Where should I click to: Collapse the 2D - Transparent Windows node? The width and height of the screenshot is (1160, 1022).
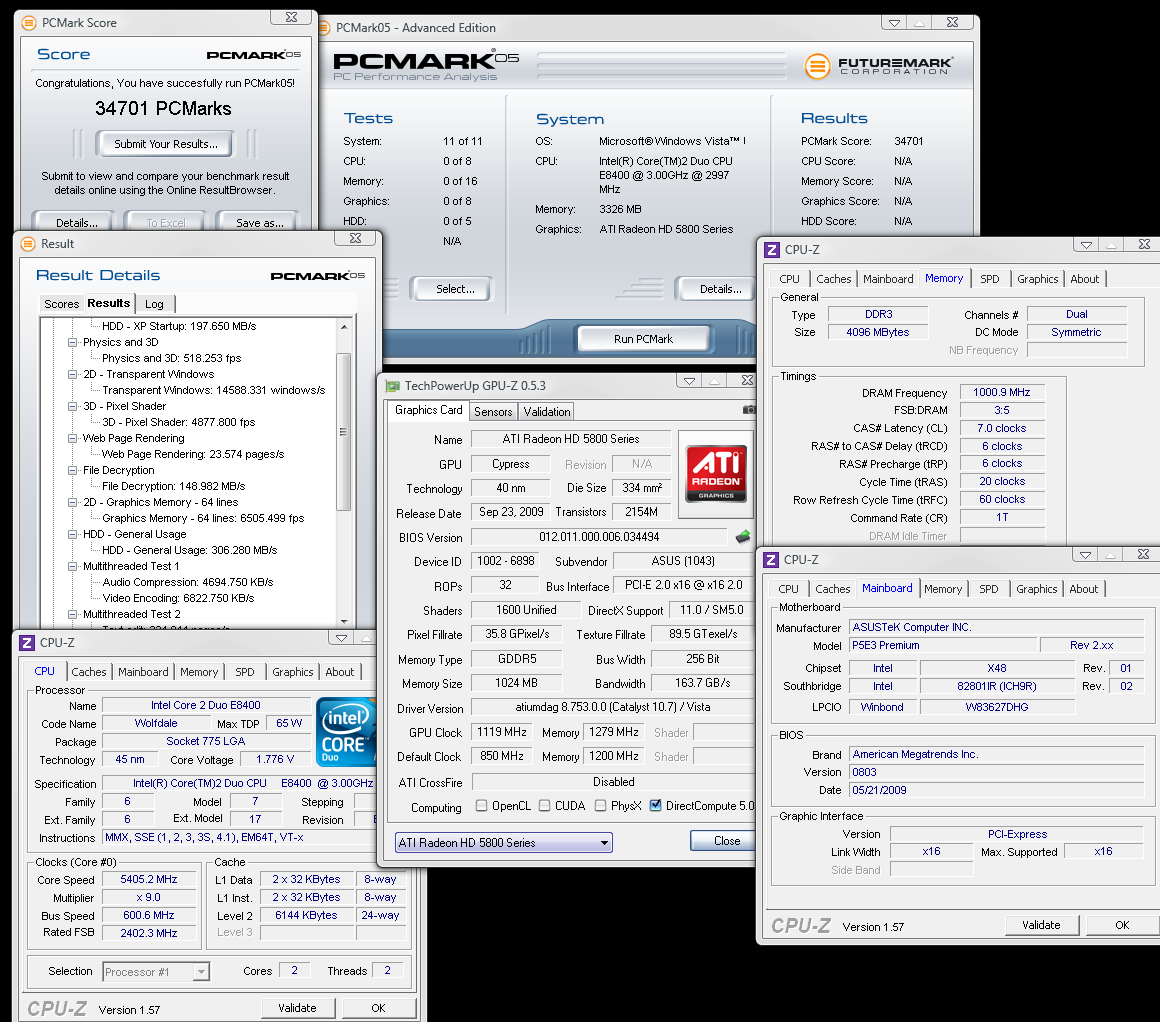[x=72, y=374]
